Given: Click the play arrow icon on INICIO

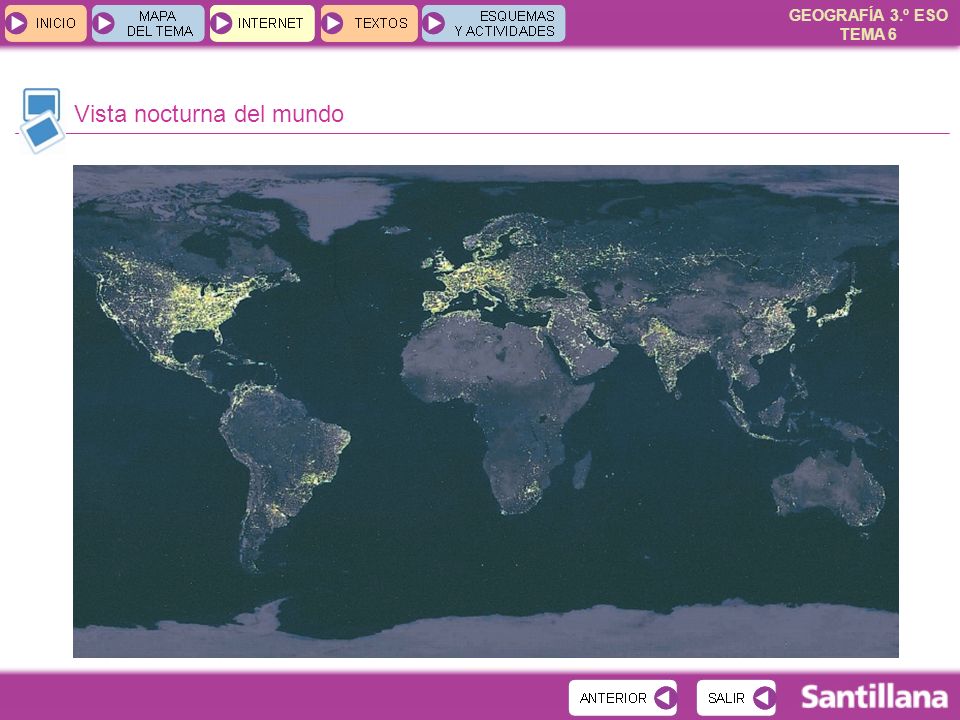Looking at the screenshot, I should (x=17, y=23).
